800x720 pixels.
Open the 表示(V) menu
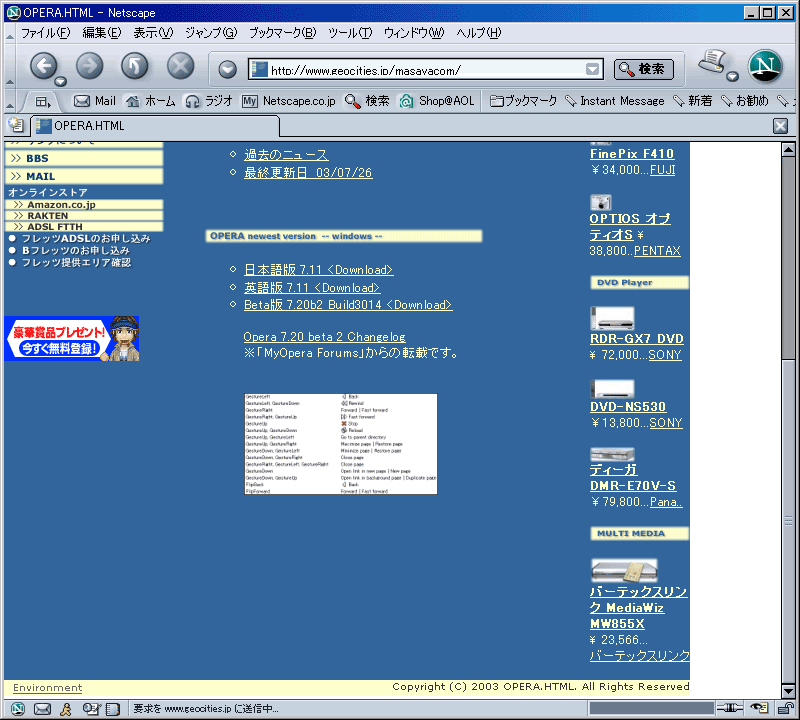point(153,33)
